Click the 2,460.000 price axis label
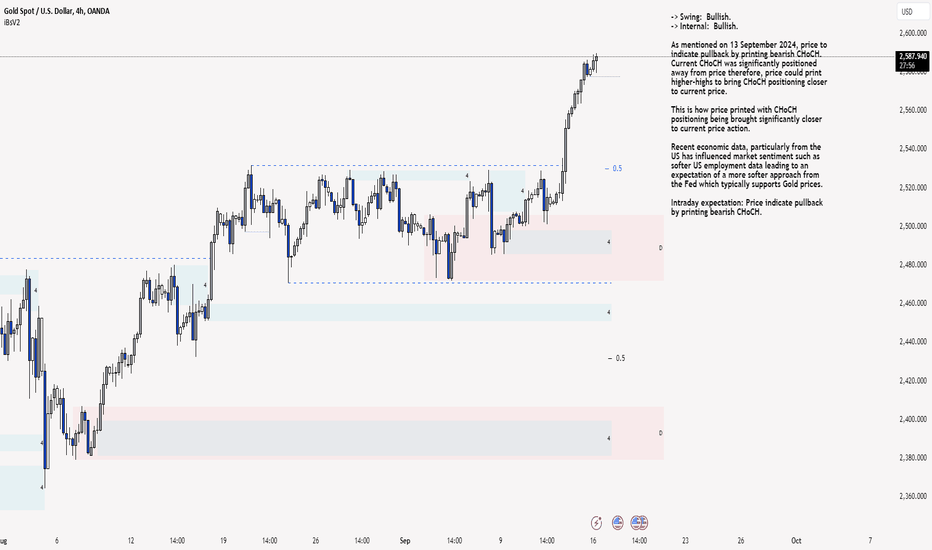The height and width of the screenshot is (550, 932). point(912,303)
